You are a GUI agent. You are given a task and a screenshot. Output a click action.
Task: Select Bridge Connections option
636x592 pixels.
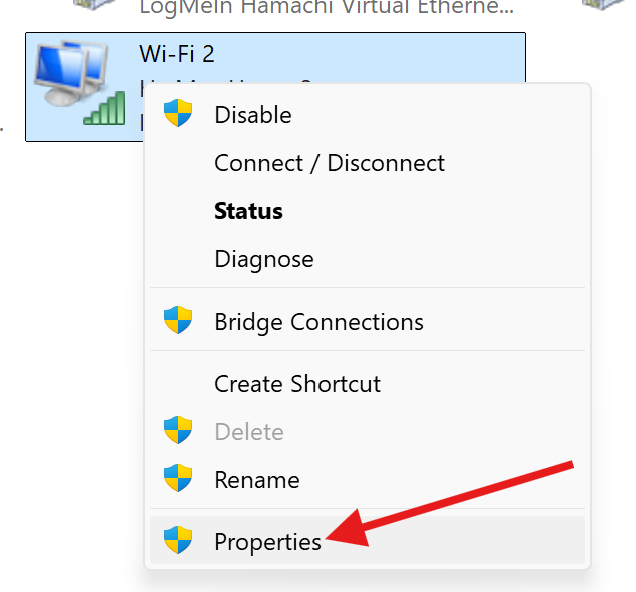[x=319, y=322]
